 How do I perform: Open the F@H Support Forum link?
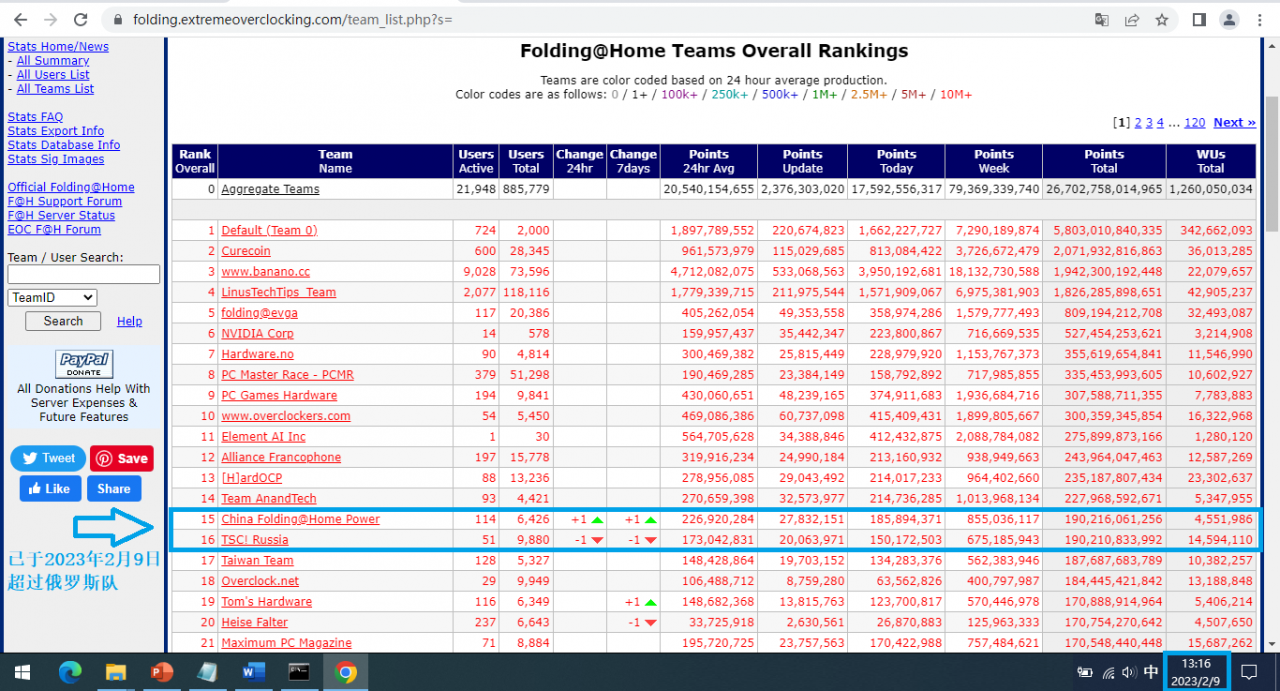point(65,200)
